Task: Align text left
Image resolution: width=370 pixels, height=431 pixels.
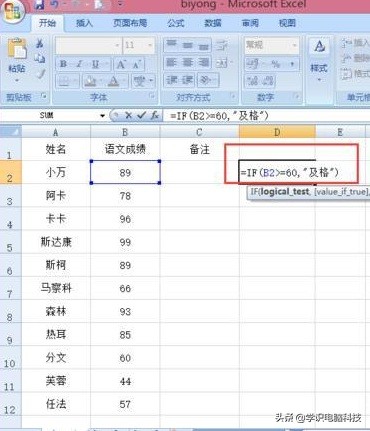Action: 171,63
